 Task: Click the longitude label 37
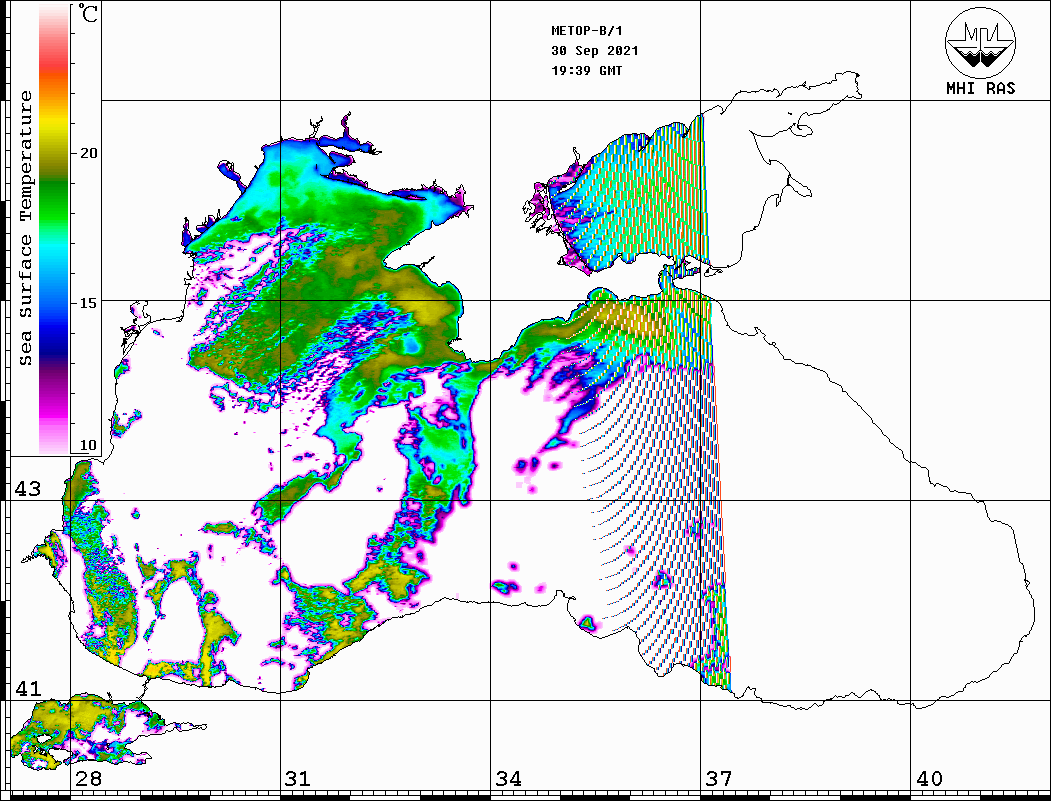(718, 779)
